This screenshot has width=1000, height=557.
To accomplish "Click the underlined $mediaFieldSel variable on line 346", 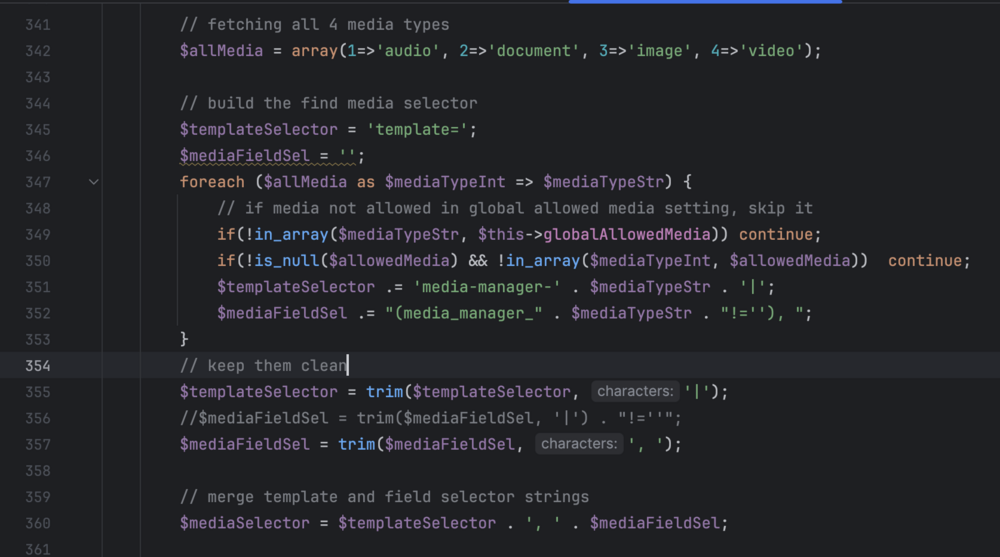I will pyautogui.click(x=254, y=156).
